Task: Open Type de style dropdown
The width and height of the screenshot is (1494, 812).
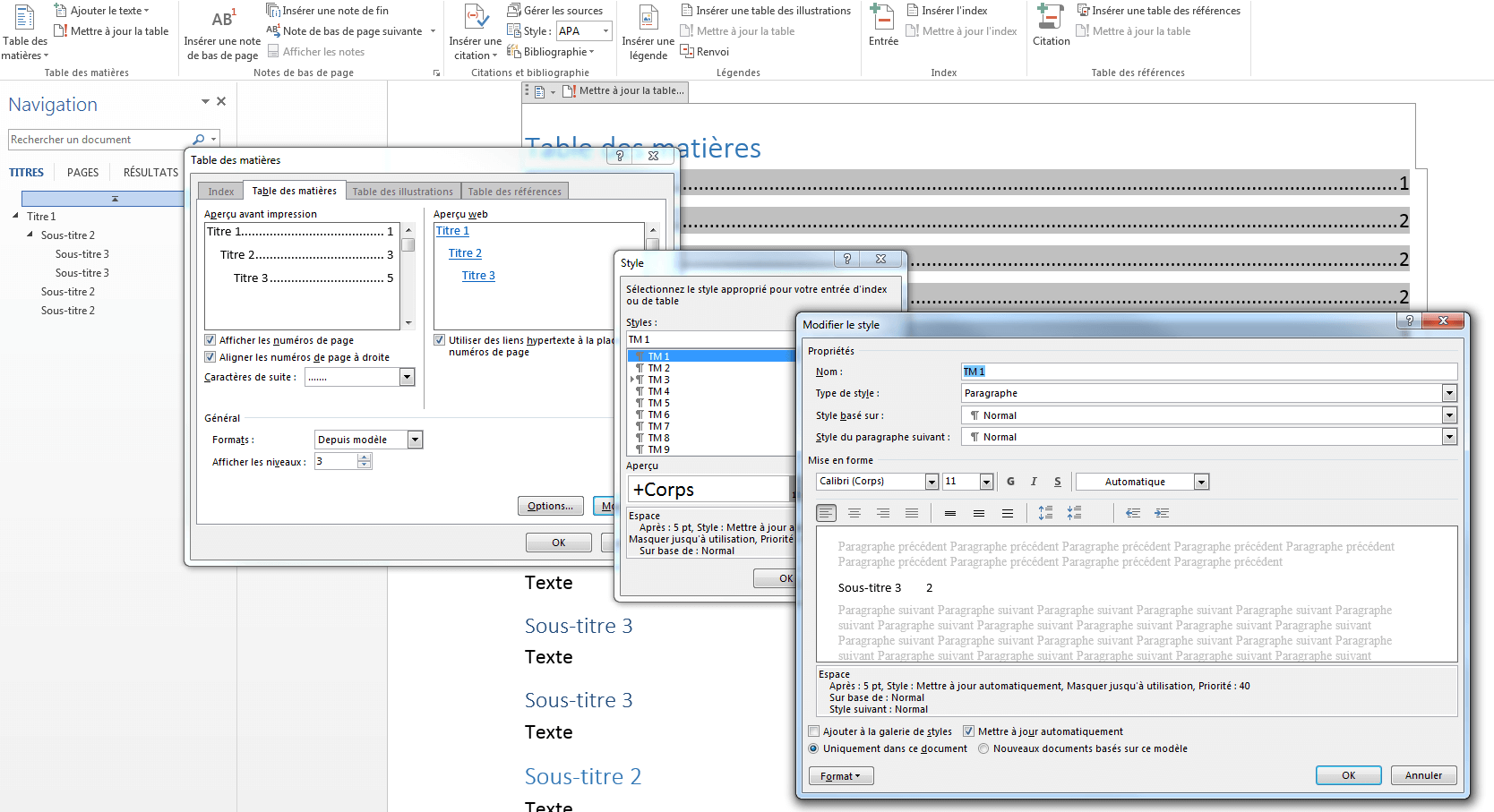Action: coord(1449,393)
